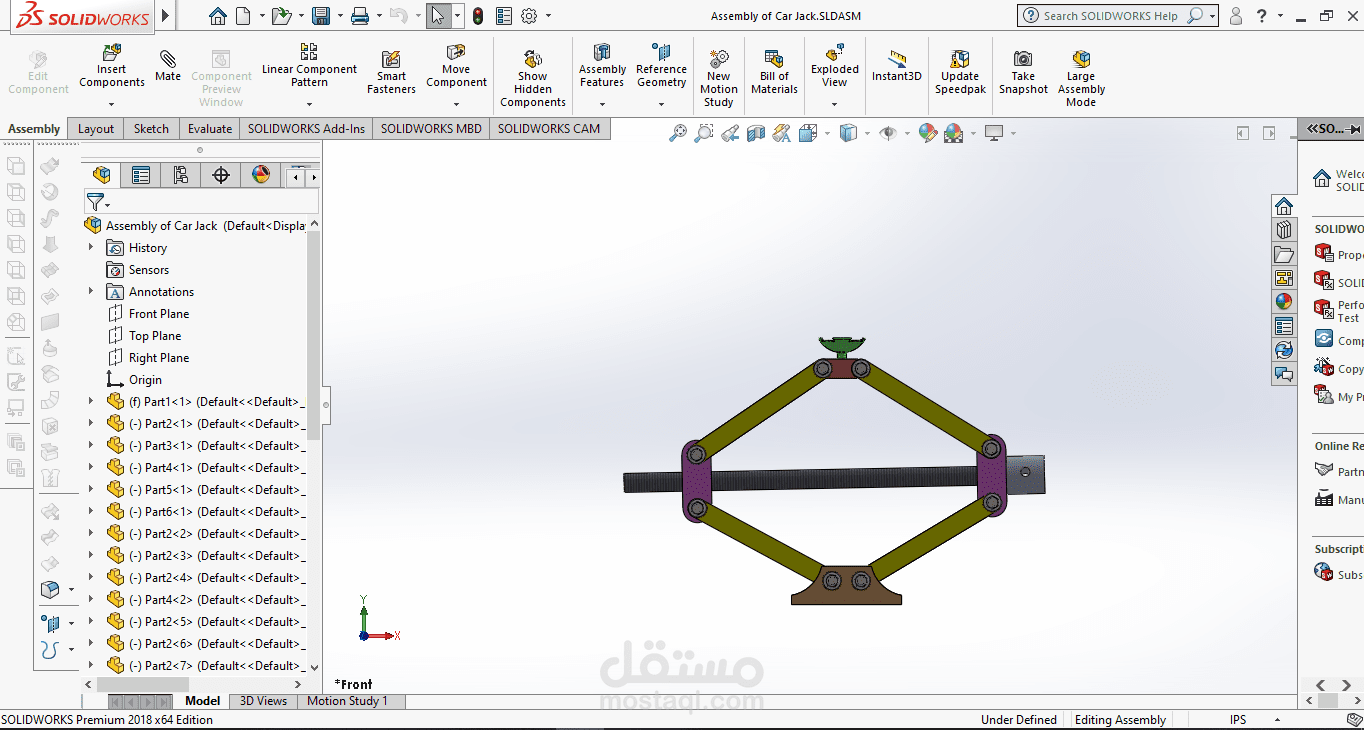Open Hide/Show Items eye dropdown
This screenshot has height=730, width=1364.
907,133
